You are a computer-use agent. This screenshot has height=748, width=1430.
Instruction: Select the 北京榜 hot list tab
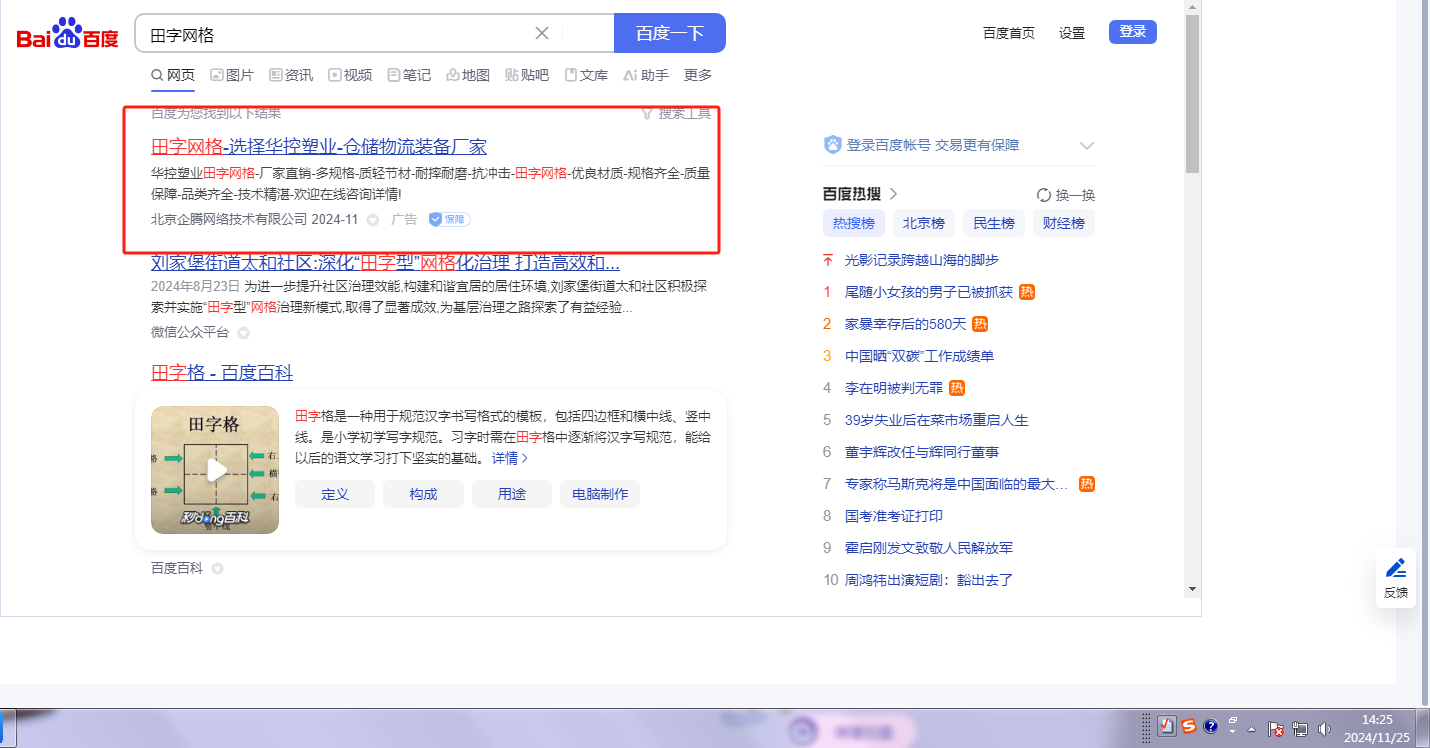coord(923,223)
